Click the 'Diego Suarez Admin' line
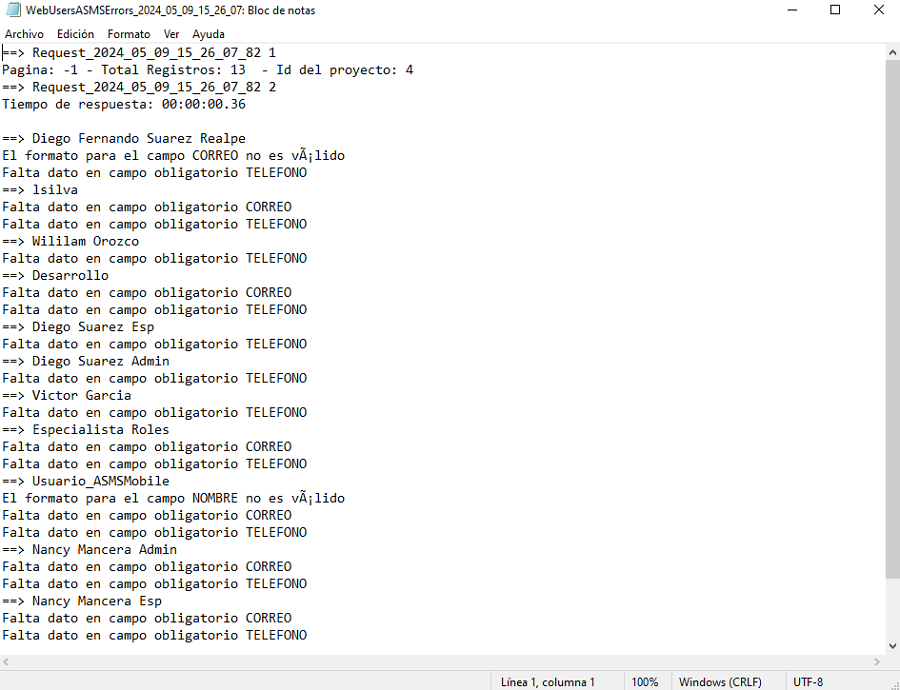 coord(86,361)
